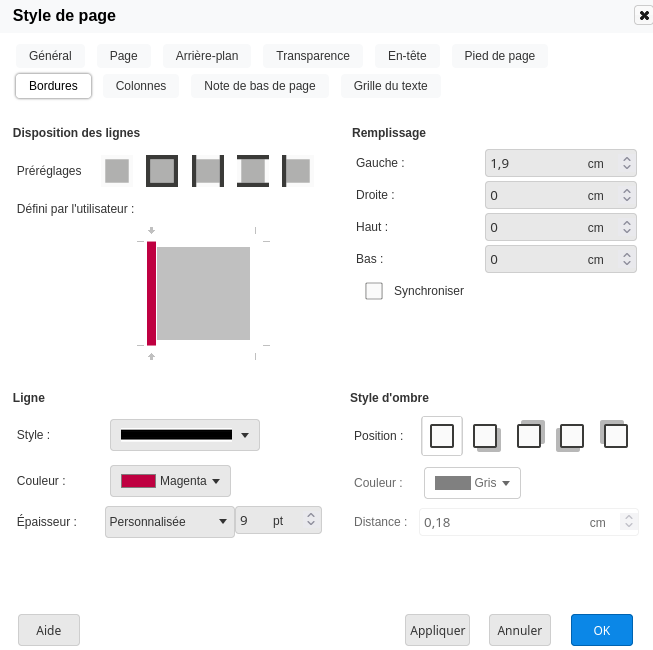Open the shadow Gris color dropdown
The height and width of the screenshot is (650, 653).
click(472, 483)
